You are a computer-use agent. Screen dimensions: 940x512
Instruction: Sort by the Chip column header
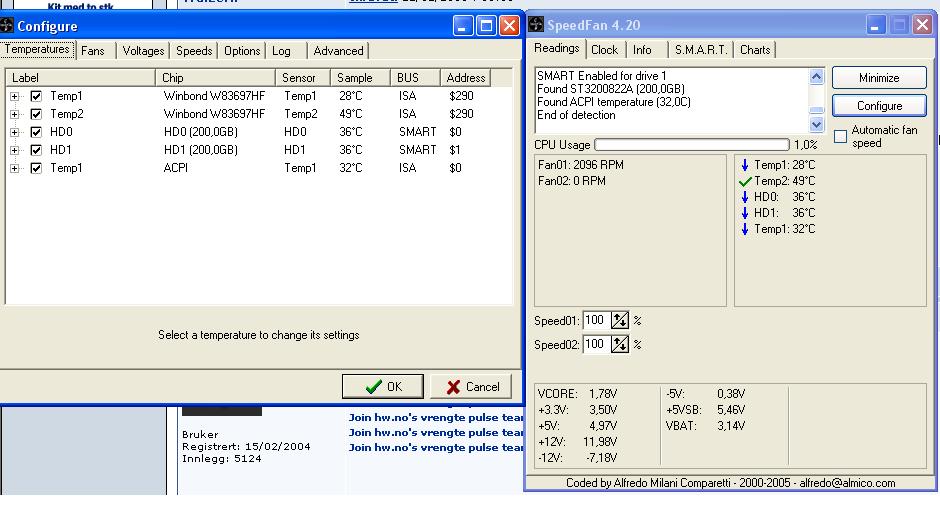[x=215, y=78]
